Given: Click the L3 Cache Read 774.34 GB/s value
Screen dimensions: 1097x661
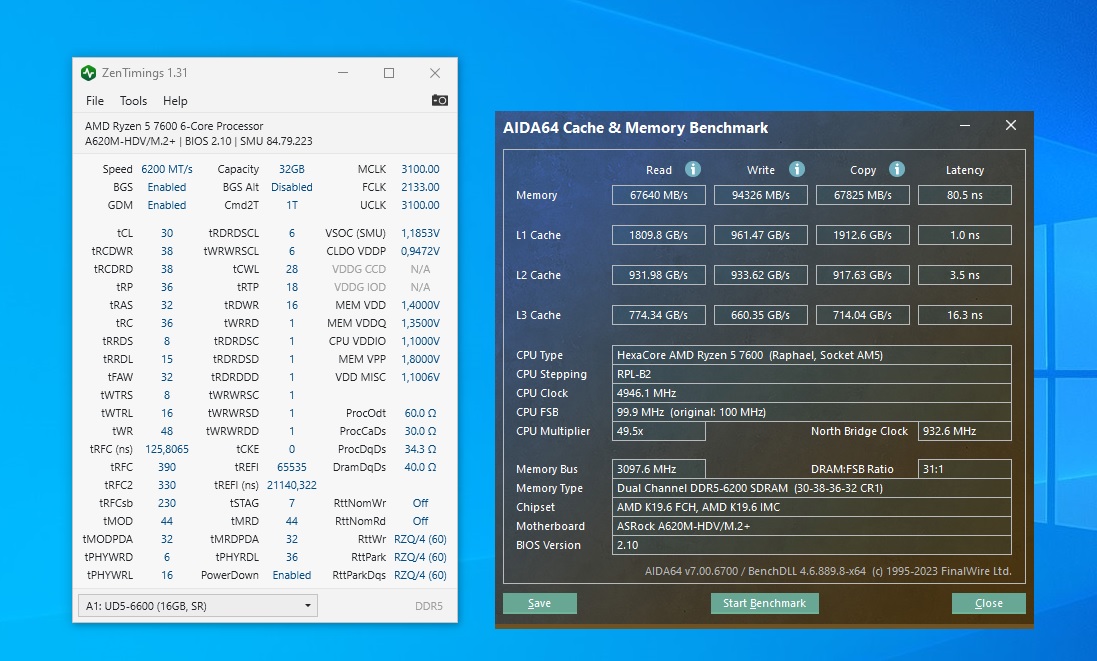Looking at the screenshot, I should click(x=658, y=315).
